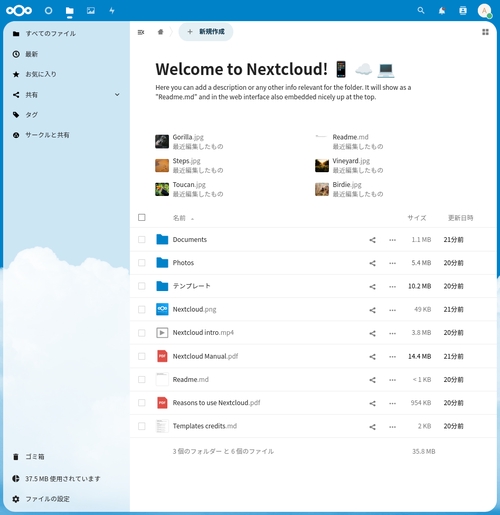Screen dimensions: 500x515
Task: Open more actions for Nextcloud intro.mp4
Action: 392,333
